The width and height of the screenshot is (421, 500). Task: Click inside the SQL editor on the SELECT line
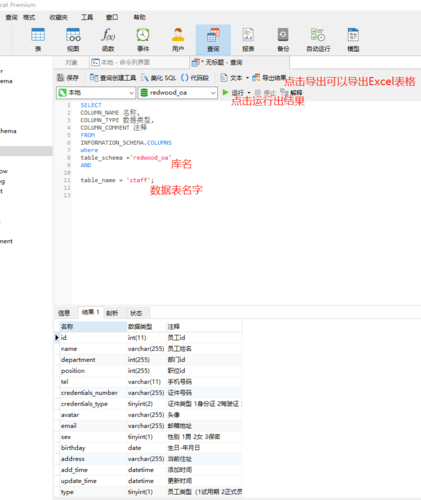[x=91, y=105]
